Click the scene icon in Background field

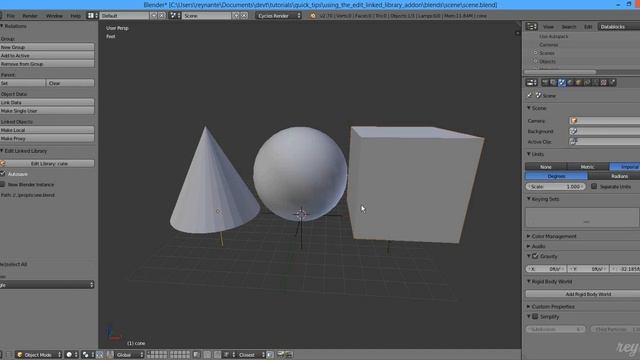point(573,131)
